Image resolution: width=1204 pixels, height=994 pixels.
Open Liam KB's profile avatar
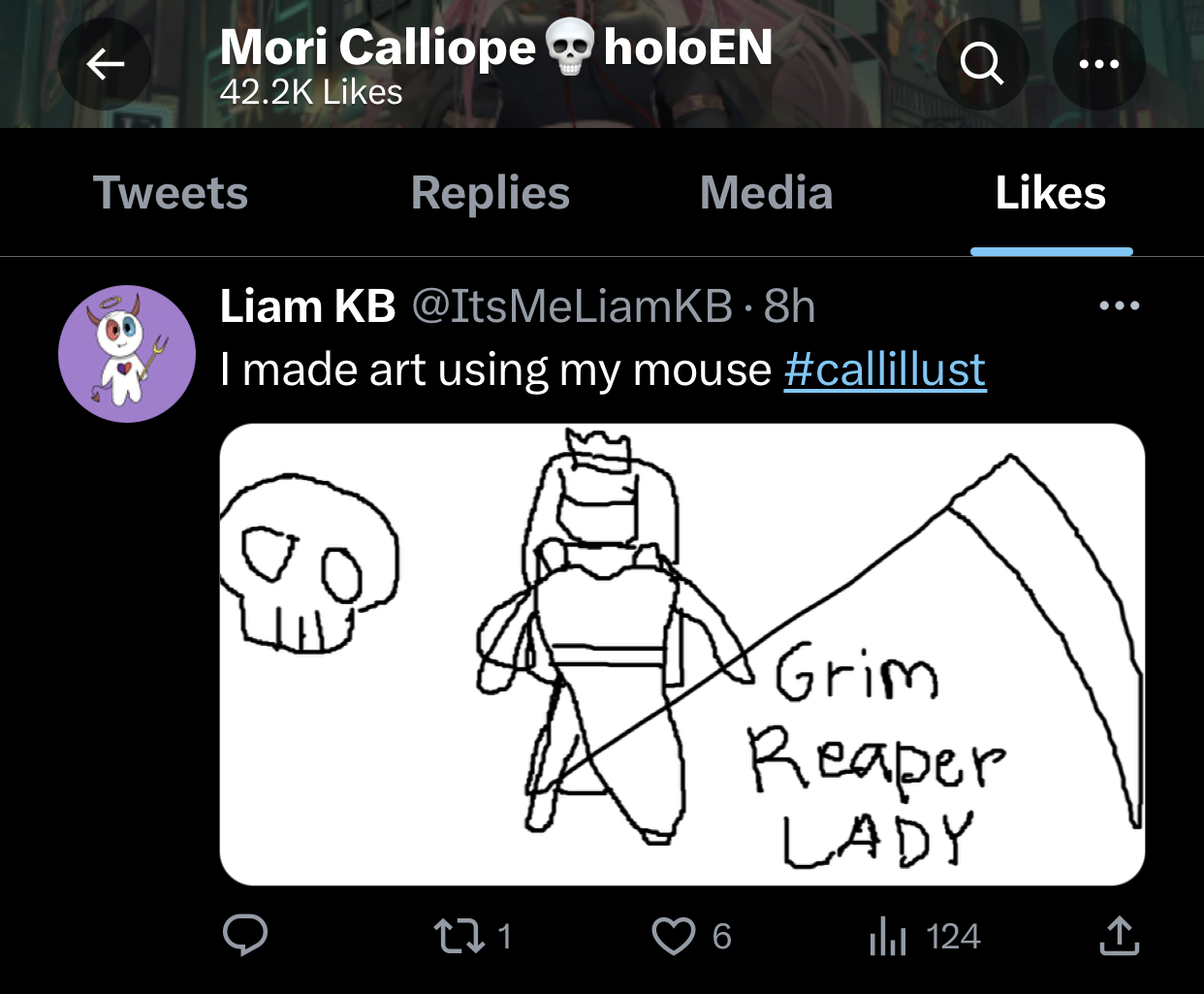coord(127,354)
